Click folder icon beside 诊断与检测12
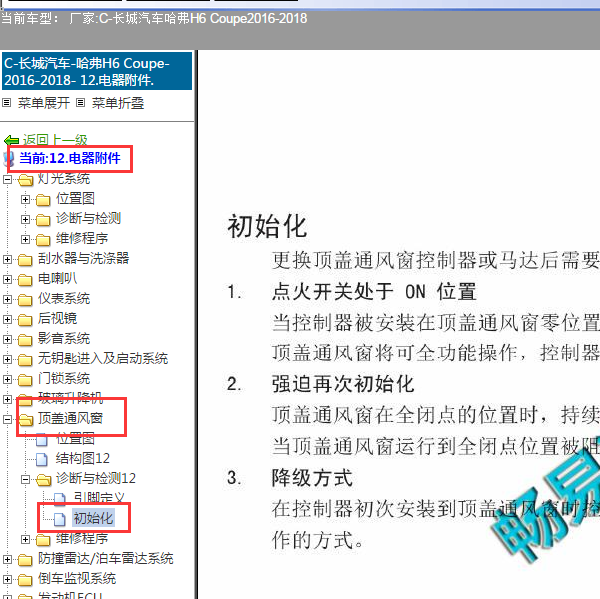 (x=43, y=480)
